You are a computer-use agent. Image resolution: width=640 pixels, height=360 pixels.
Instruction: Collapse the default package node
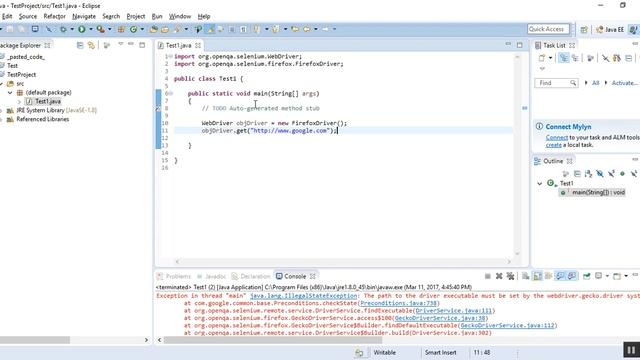(x=10, y=93)
